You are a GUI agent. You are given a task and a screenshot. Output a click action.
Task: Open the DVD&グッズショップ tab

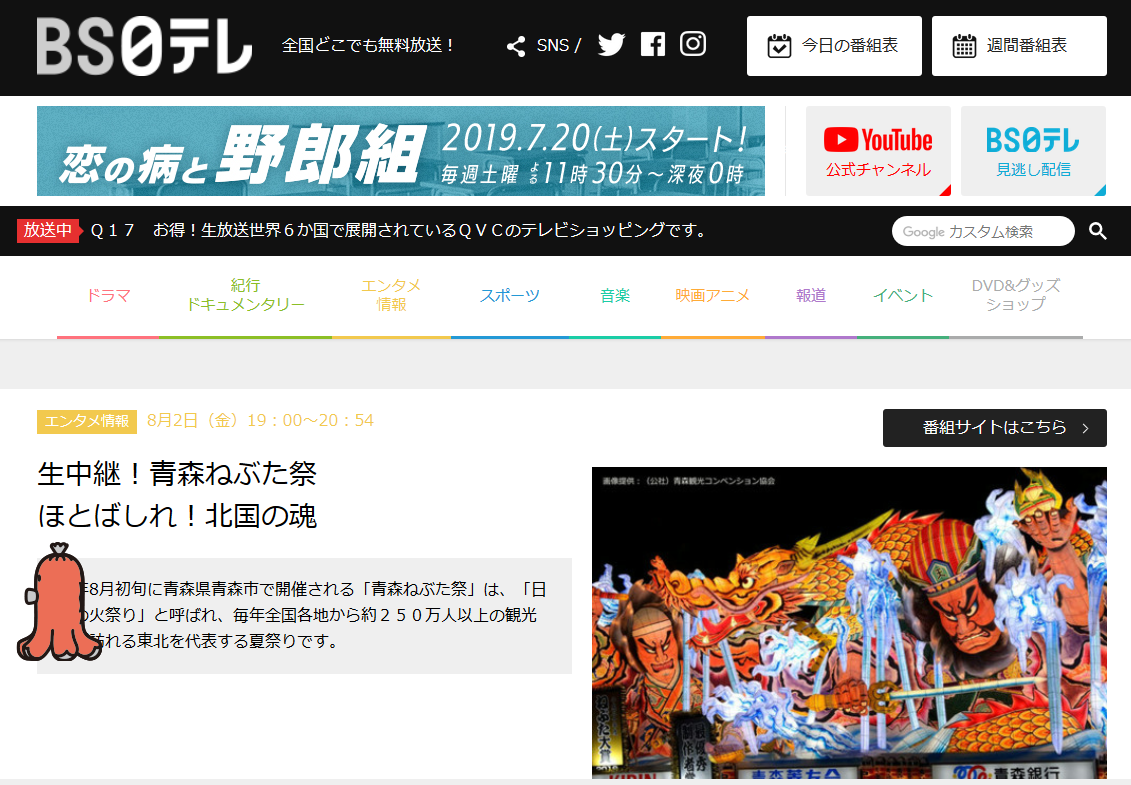pos(1015,296)
